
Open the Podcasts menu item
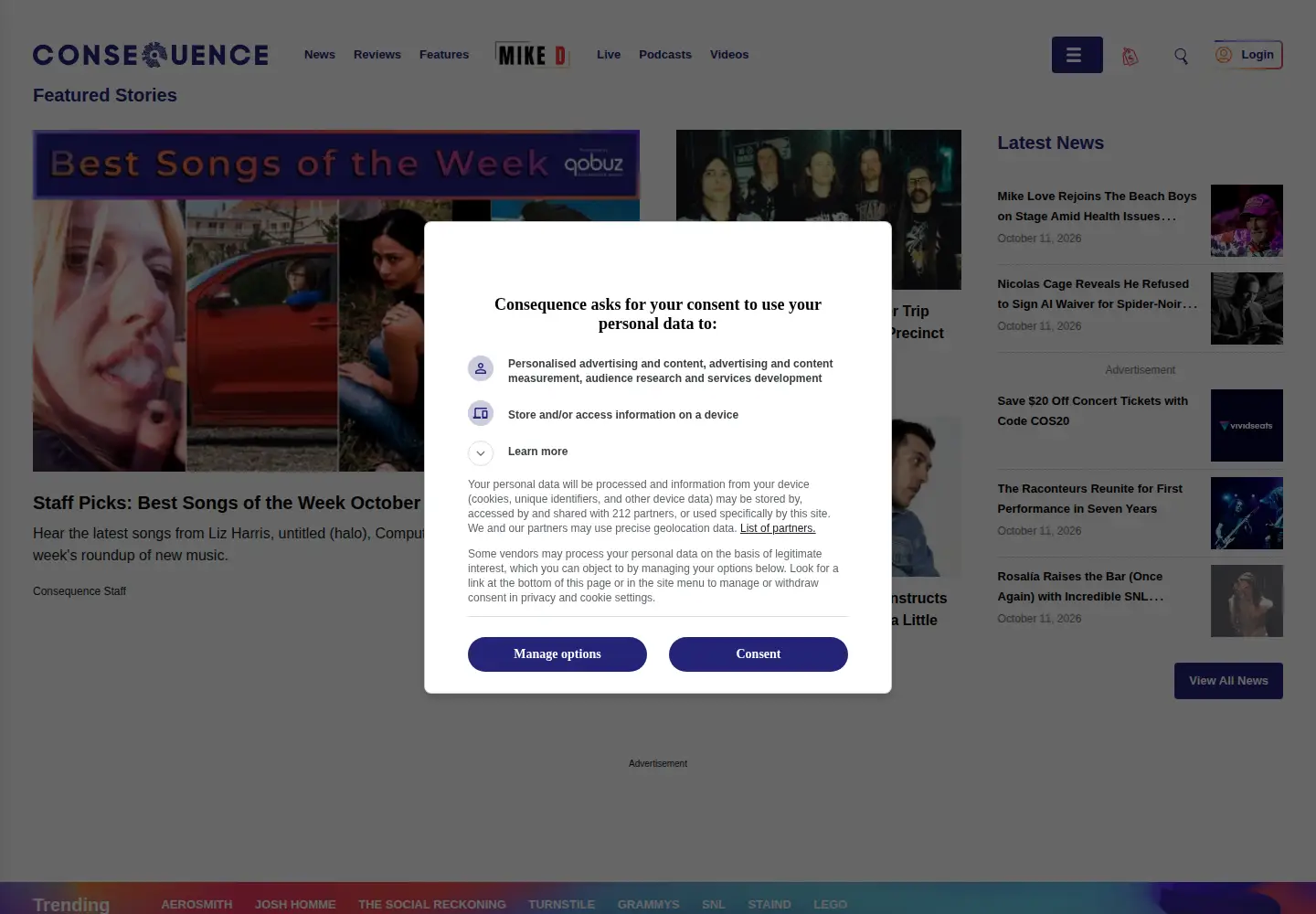[665, 55]
